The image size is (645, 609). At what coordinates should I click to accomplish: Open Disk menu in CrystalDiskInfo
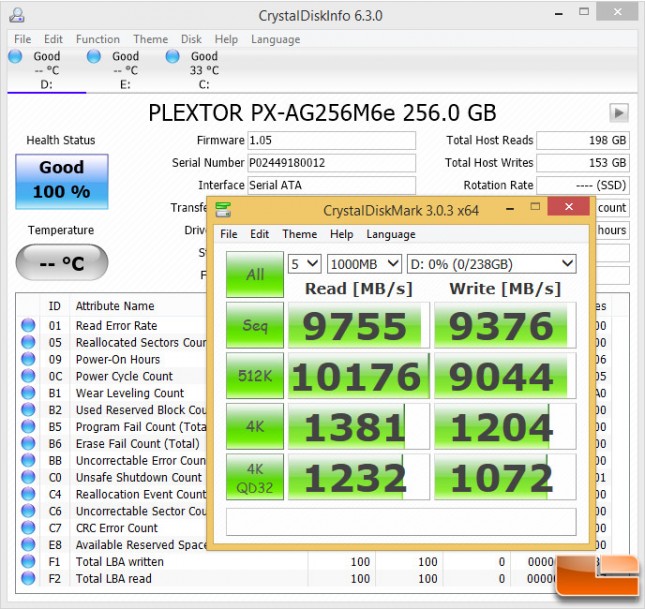[x=191, y=39]
